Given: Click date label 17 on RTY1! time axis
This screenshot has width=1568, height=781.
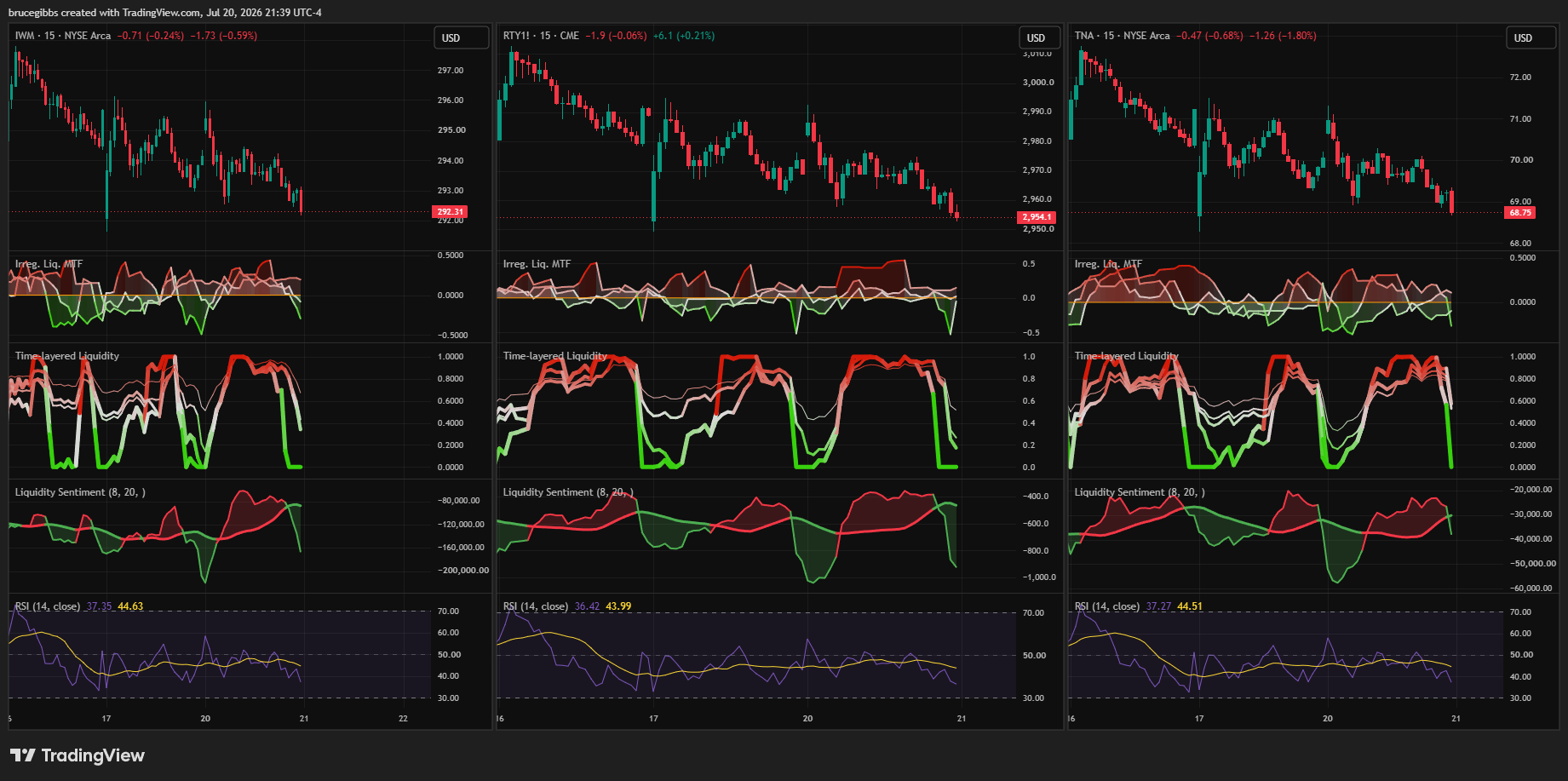Looking at the screenshot, I should 653,719.
